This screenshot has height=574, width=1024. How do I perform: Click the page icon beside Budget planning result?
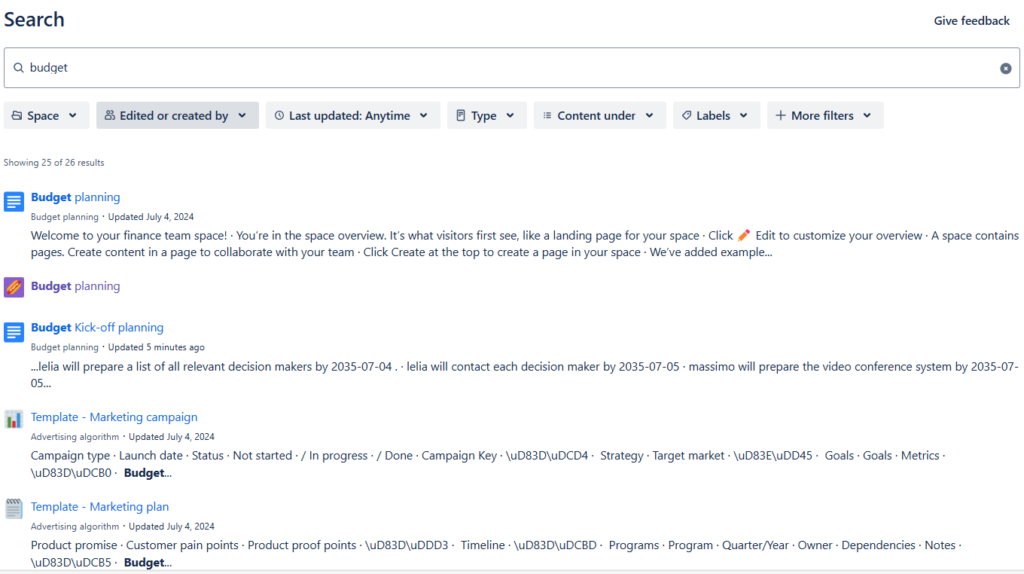pyautogui.click(x=14, y=202)
